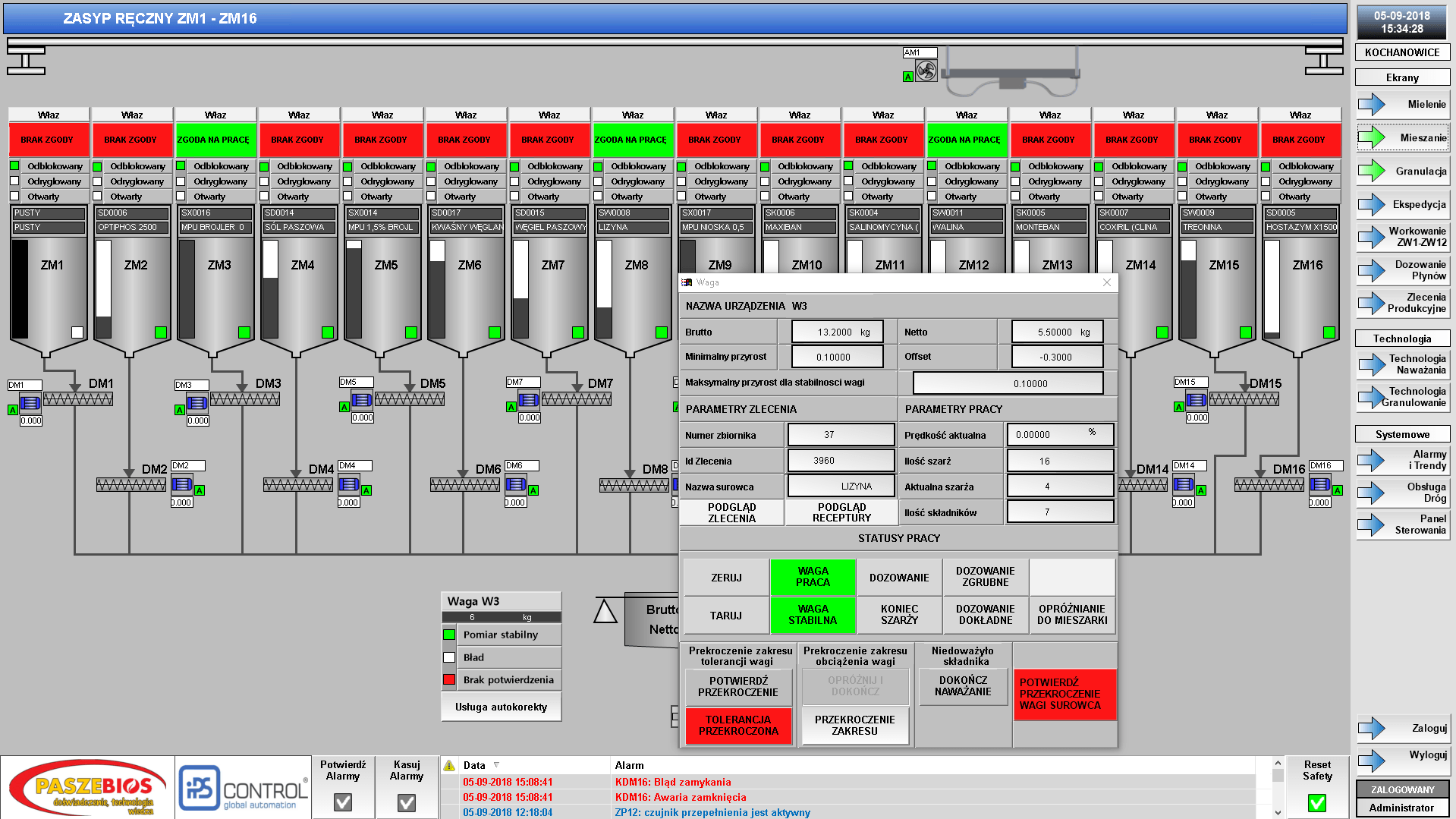
Task: Open Obsługa Dróg screen
Action: tap(1403, 493)
